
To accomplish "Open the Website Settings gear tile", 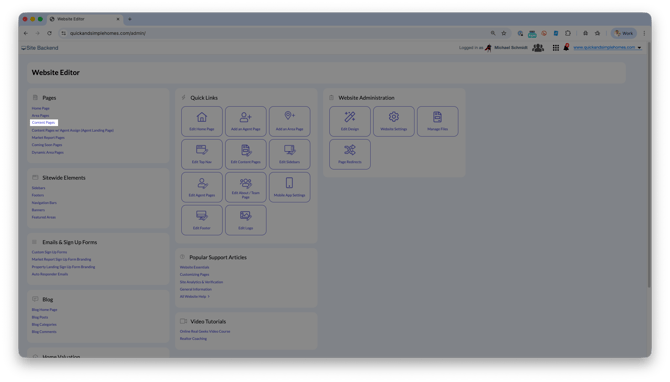I will [x=394, y=121].
